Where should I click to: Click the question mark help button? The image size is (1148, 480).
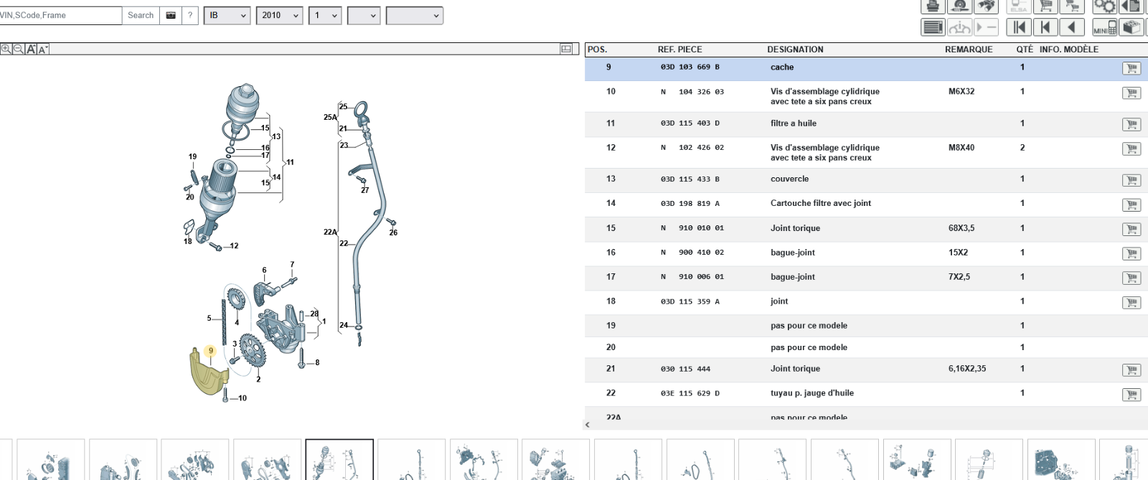190,15
